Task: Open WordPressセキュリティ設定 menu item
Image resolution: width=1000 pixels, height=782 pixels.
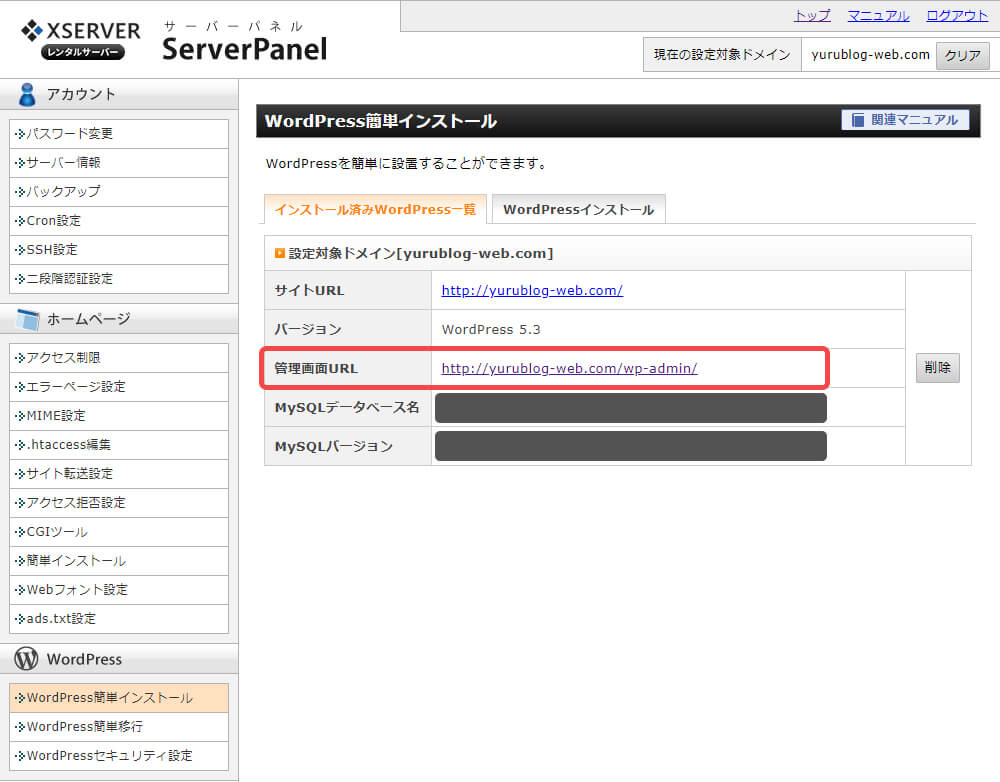Action: (109, 755)
